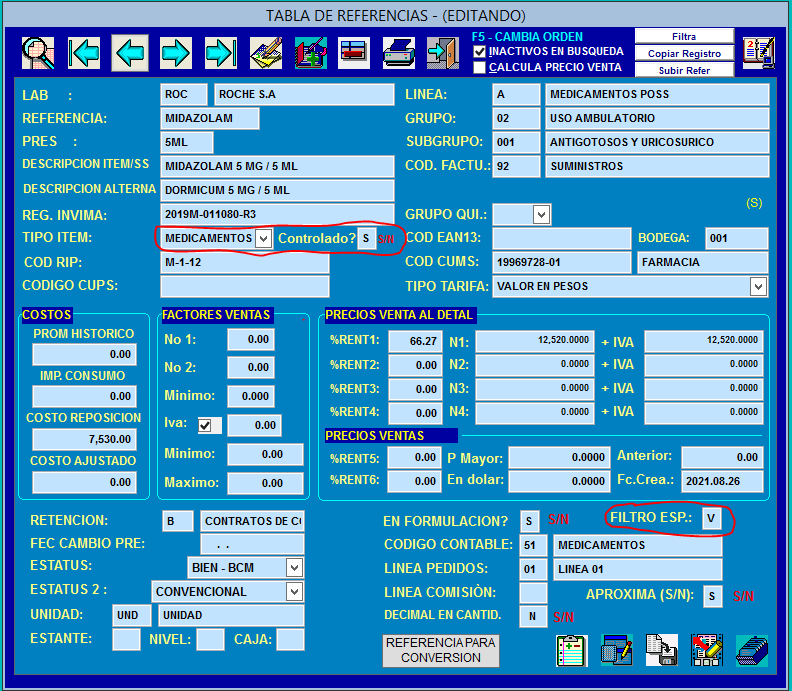The width and height of the screenshot is (792, 691).
Task: Go to first record arrow
Action: (x=83, y=53)
